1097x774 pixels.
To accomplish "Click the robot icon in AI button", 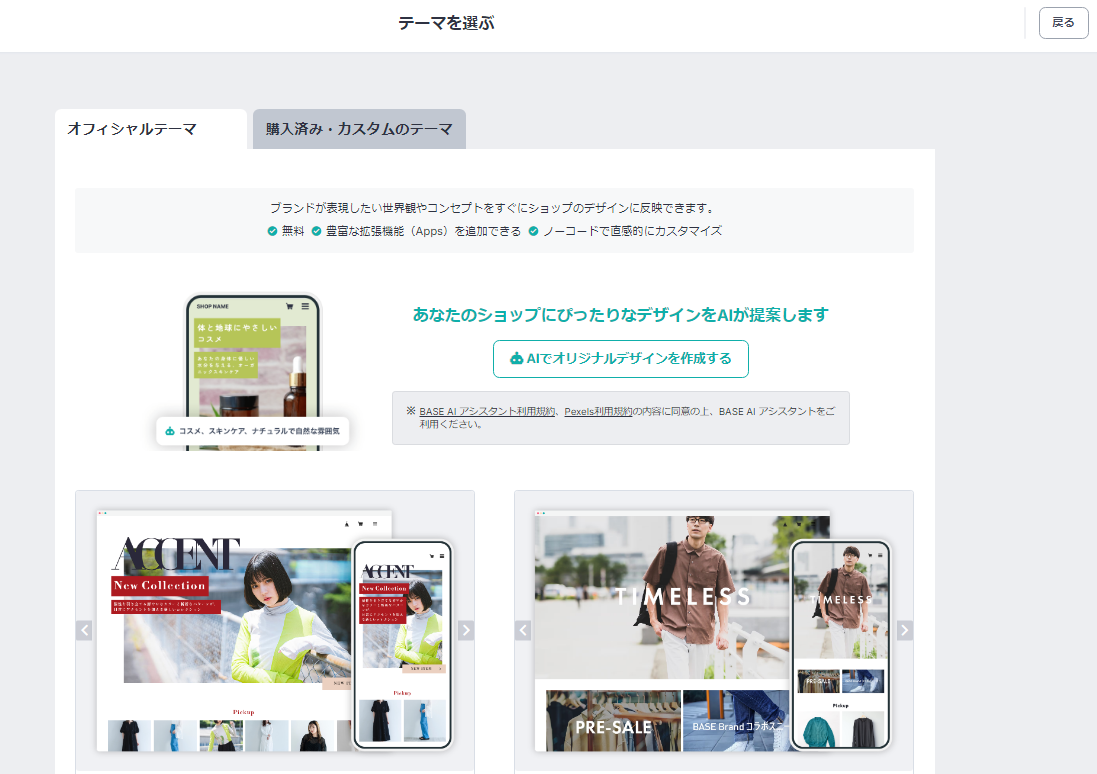I will click(x=516, y=359).
